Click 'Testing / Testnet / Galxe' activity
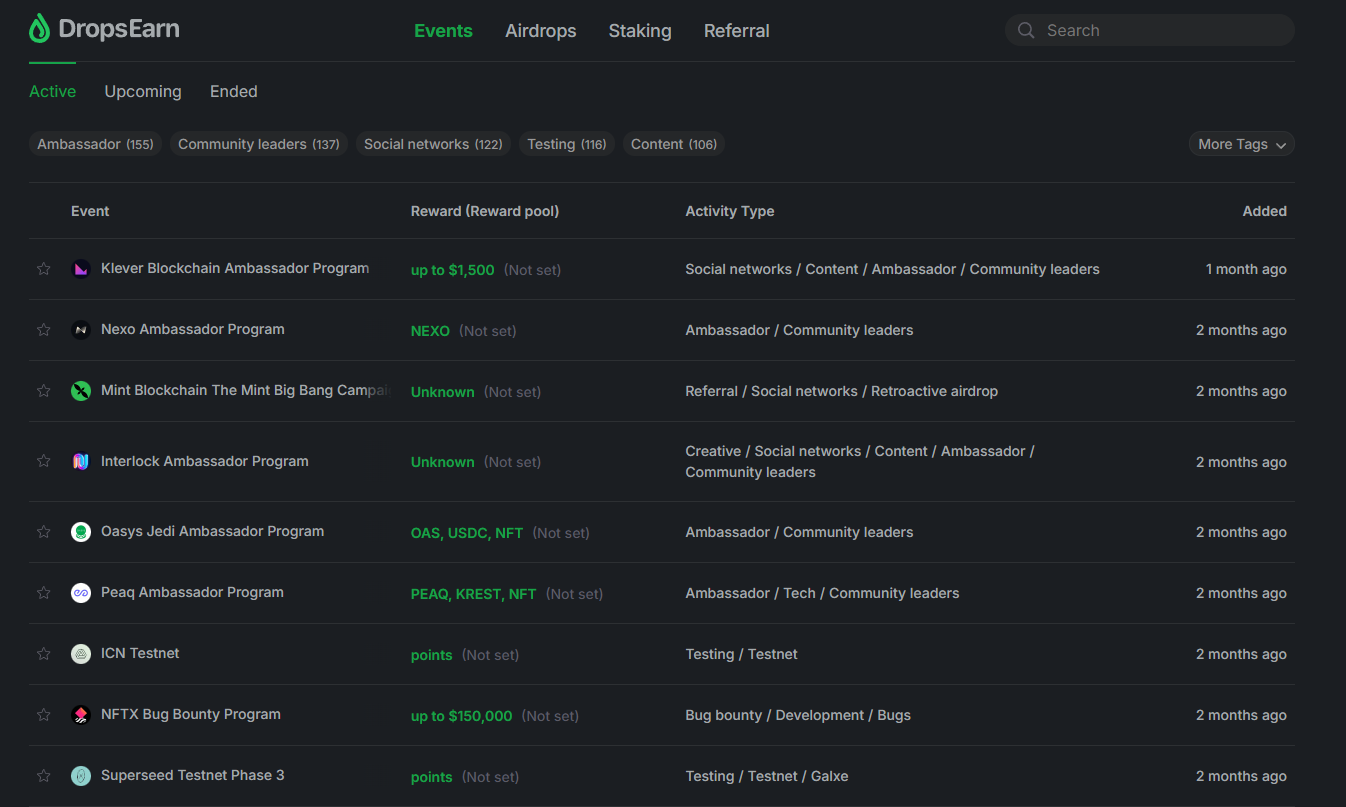The width and height of the screenshot is (1346, 807). (767, 776)
